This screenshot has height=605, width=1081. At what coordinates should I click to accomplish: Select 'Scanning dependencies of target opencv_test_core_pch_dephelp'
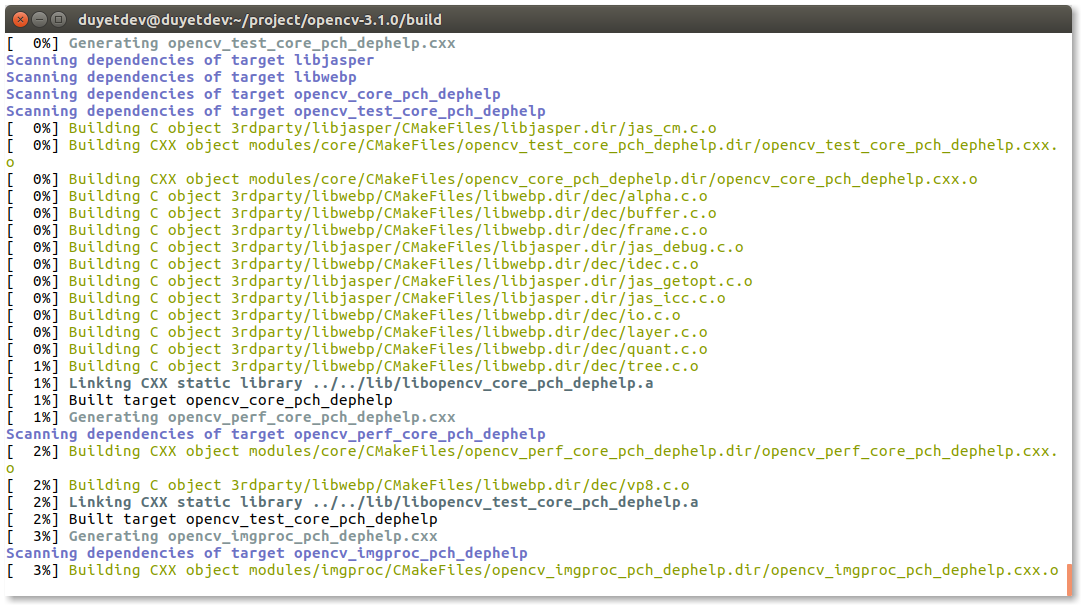click(x=276, y=111)
